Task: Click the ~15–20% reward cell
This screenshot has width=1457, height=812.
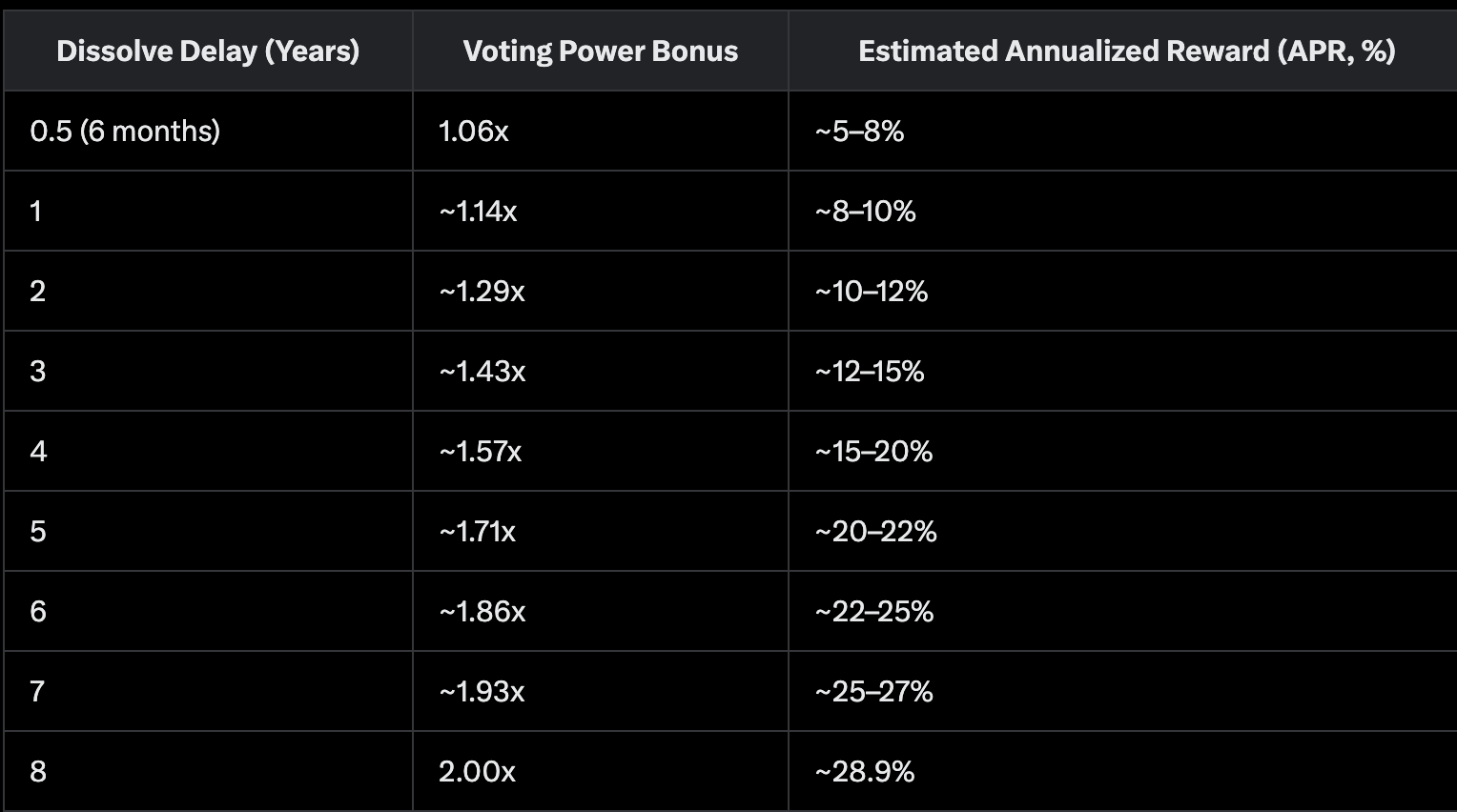Action: (1122, 451)
